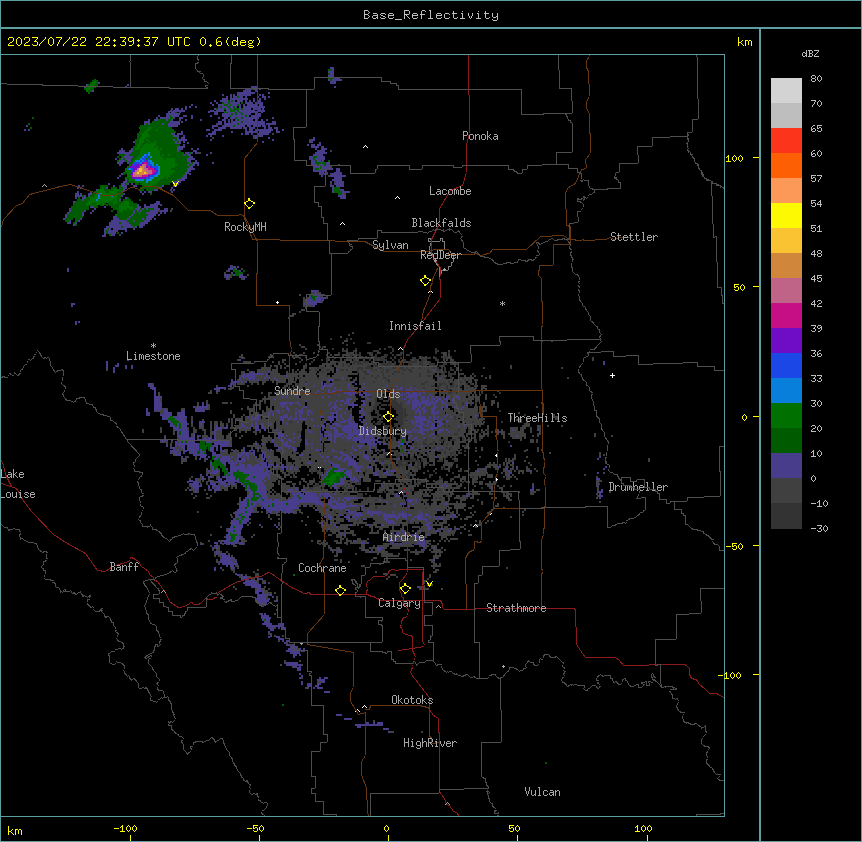Click the Base_Reflectivity title text
Image resolution: width=862 pixels, height=842 pixels.
431,15
